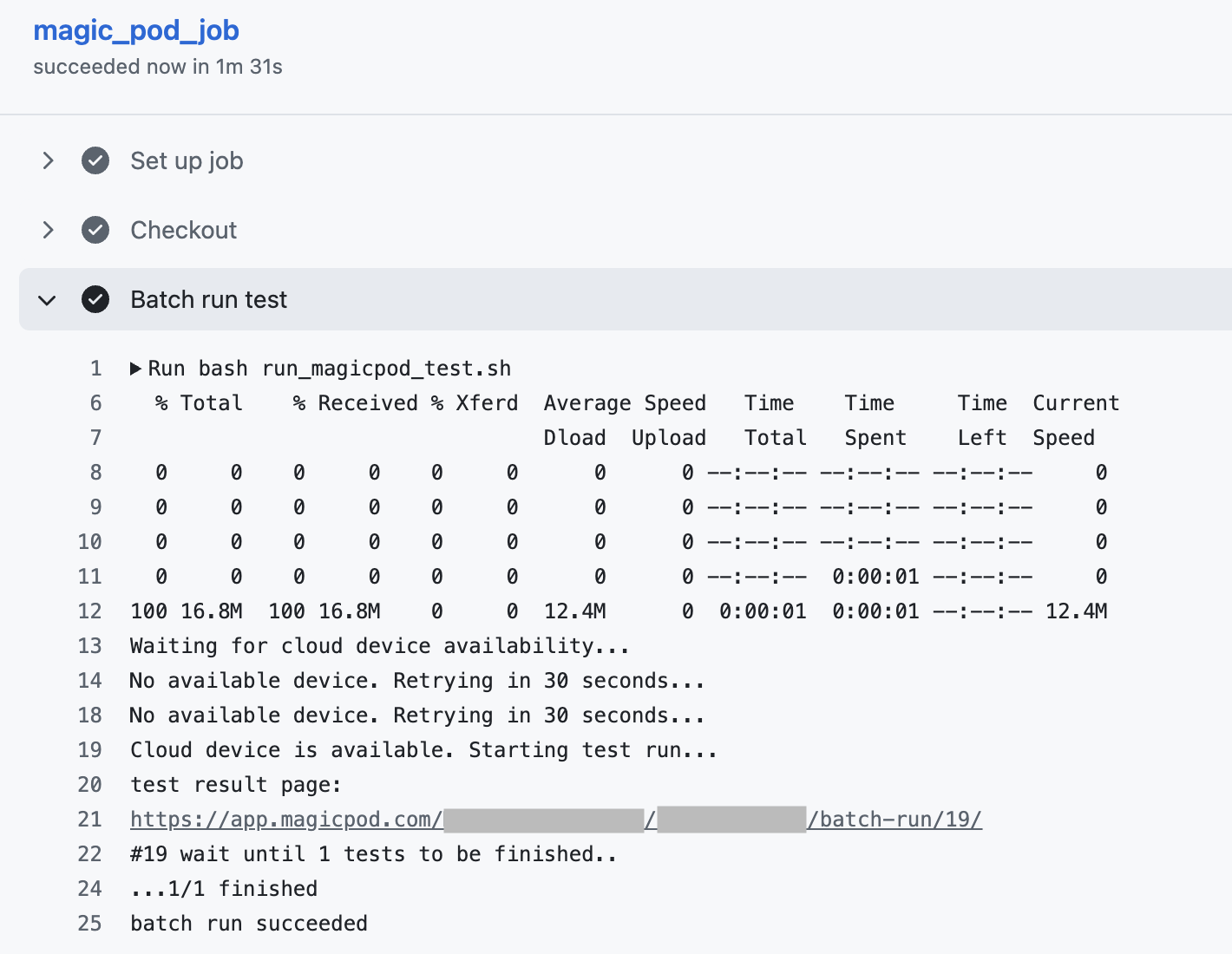The height and width of the screenshot is (954, 1232).
Task: Click the '100 16.8M' download progress row
Action: click(619, 611)
